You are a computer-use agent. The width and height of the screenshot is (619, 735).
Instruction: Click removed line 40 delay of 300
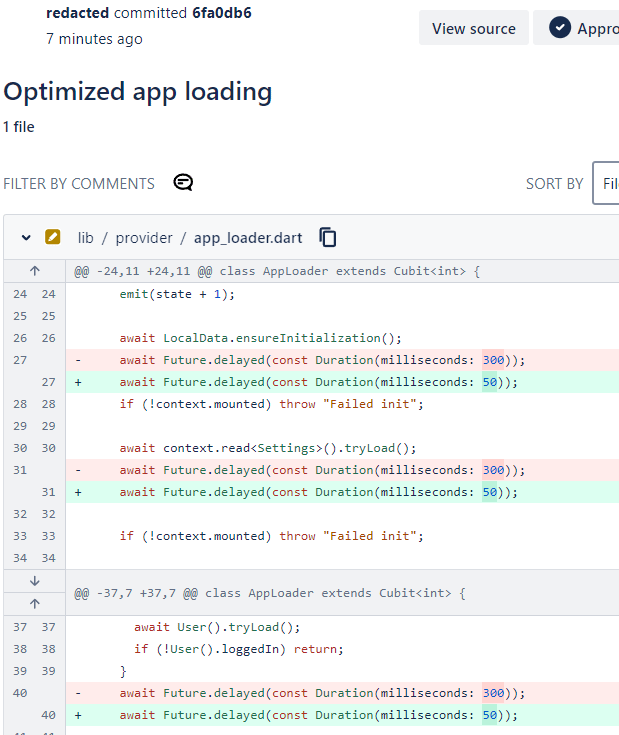(342, 693)
